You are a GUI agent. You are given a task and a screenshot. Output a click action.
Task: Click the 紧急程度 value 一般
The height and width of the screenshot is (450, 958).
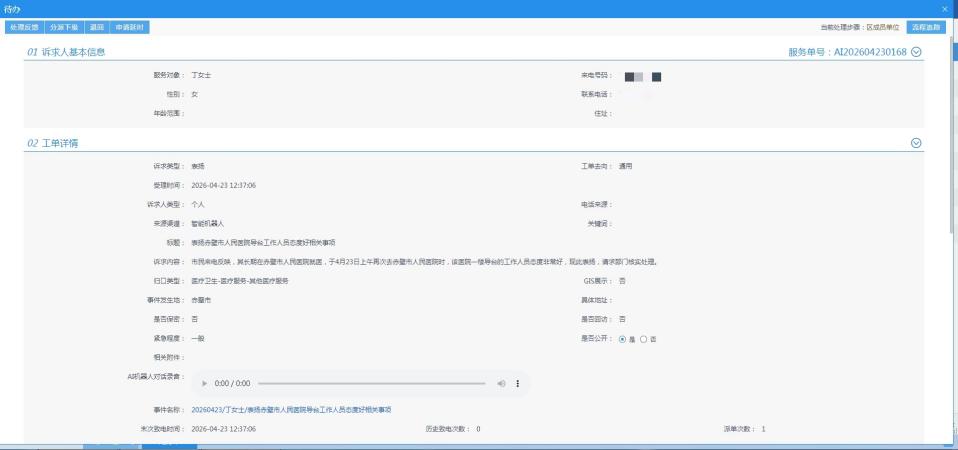(x=197, y=338)
